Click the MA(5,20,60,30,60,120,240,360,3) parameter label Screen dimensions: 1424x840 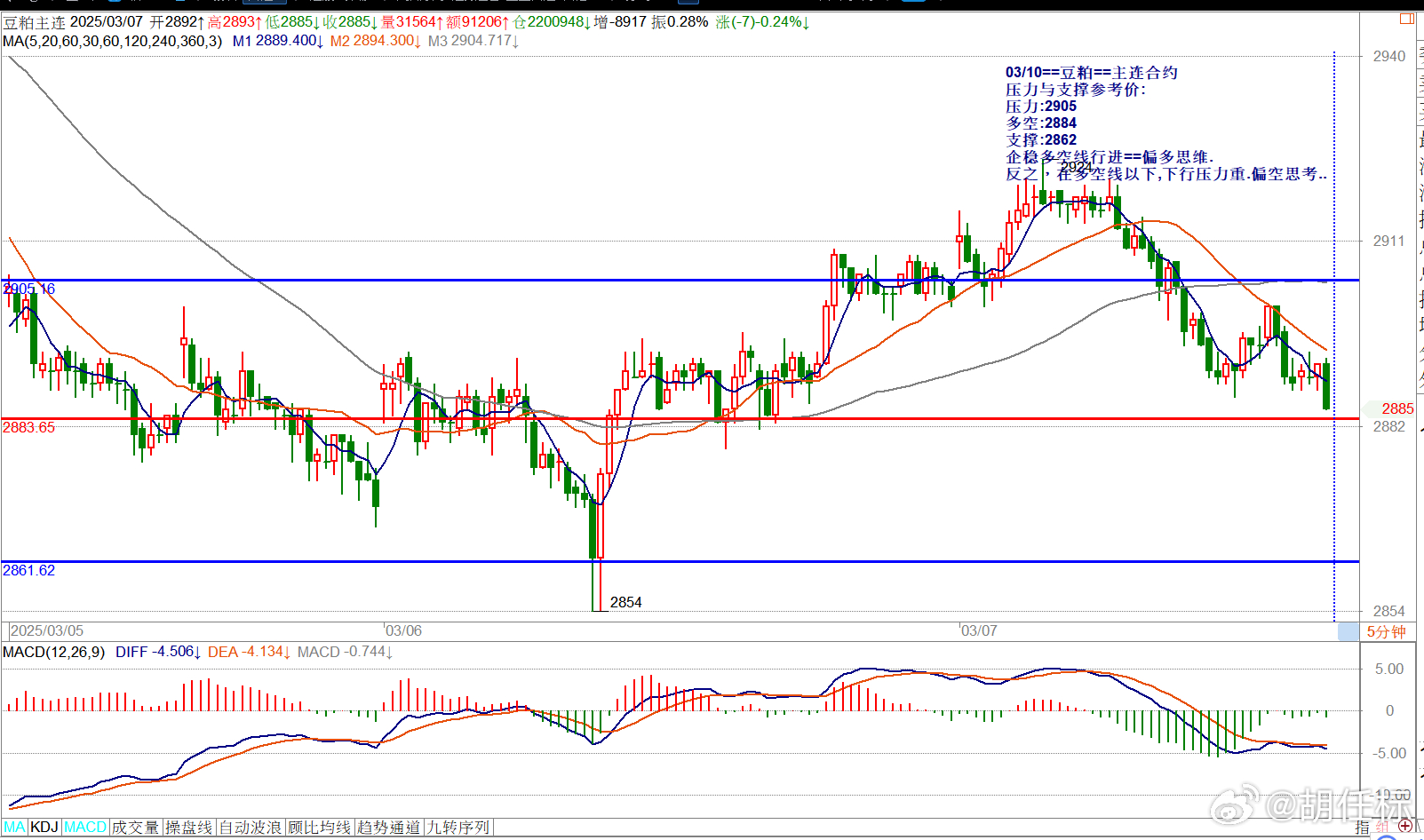pos(112,41)
